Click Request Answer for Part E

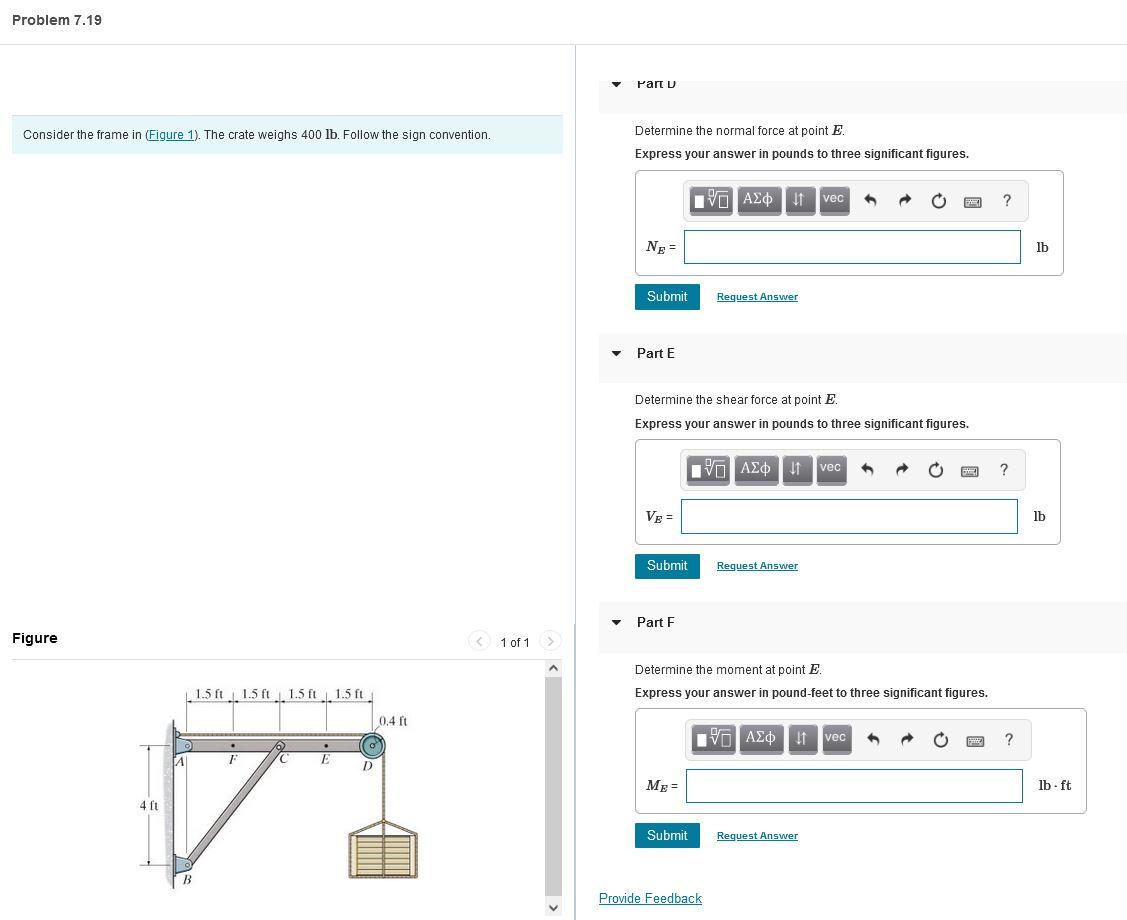757,565
